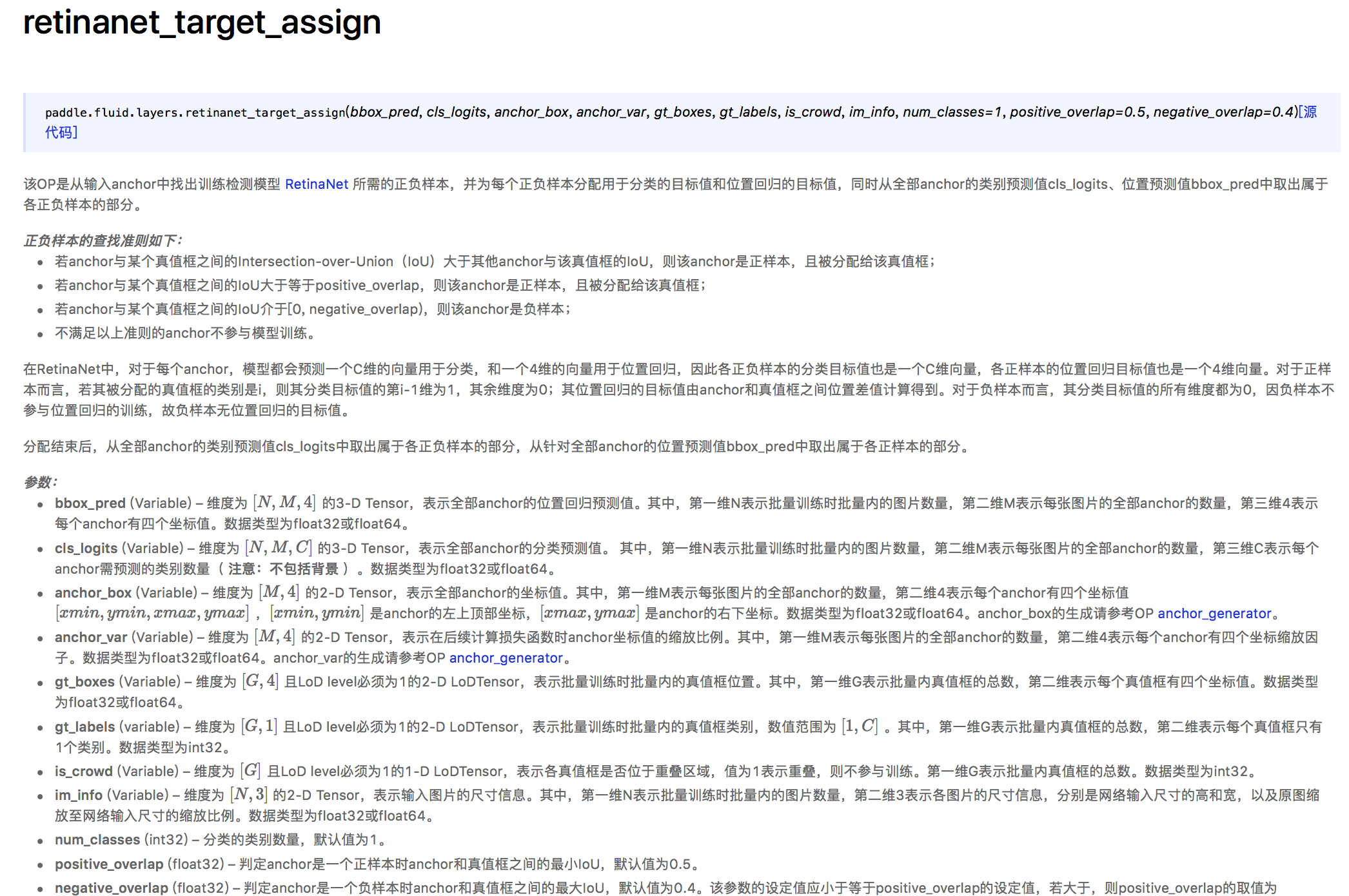Open anchor_generator link in anchor_box description
The width and height of the screenshot is (1349, 896).
[1214, 614]
